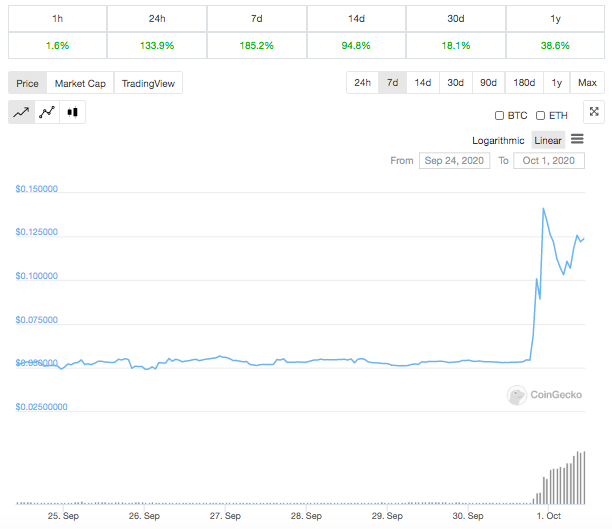Select the 180d chart range button
Image resolution: width=612 pixels, height=529 pixels.
pyautogui.click(x=524, y=83)
